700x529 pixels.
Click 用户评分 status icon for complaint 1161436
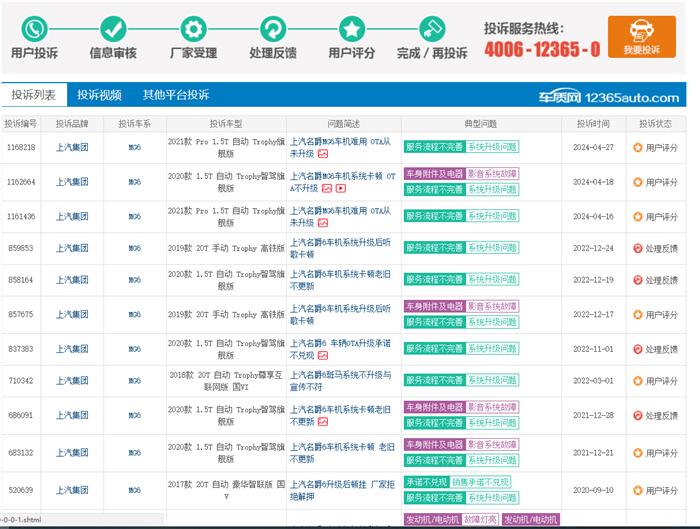[x=638, y=217]
